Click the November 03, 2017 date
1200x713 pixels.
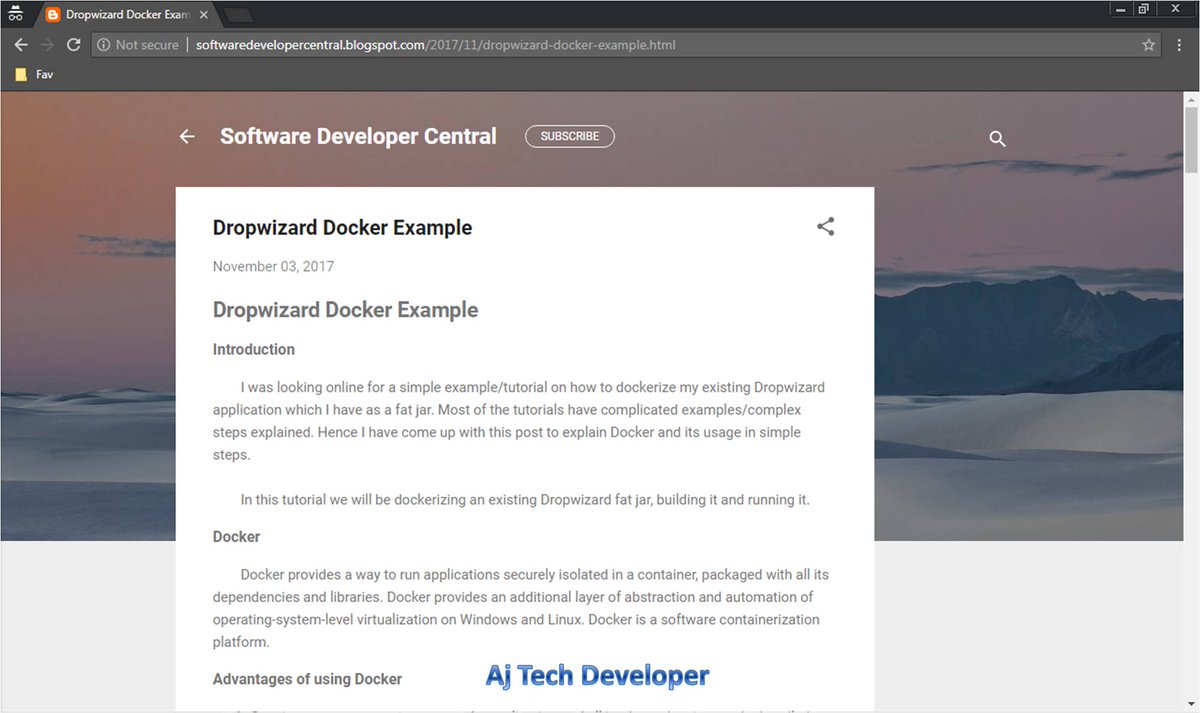[273, 266]
